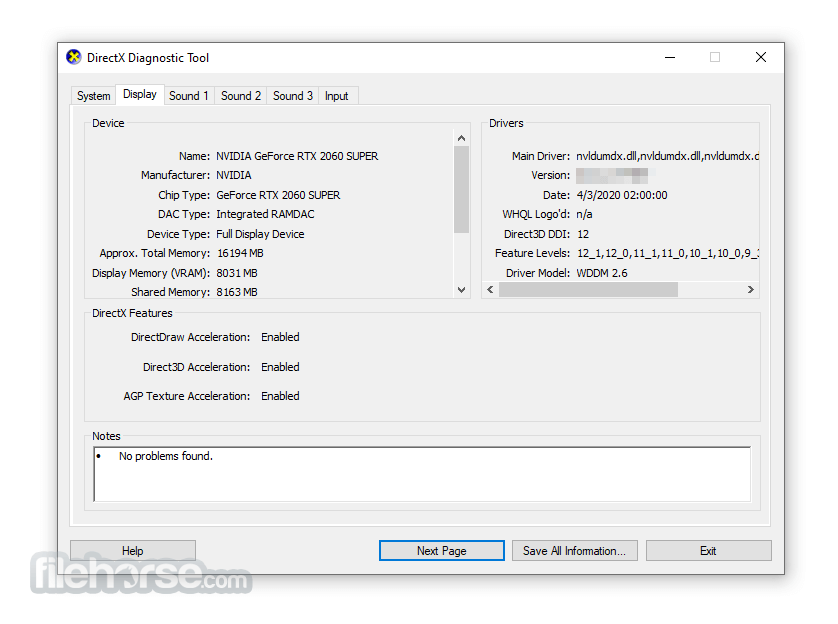Click Save All Information button
The image size is (838, 624).
point(575,551)
